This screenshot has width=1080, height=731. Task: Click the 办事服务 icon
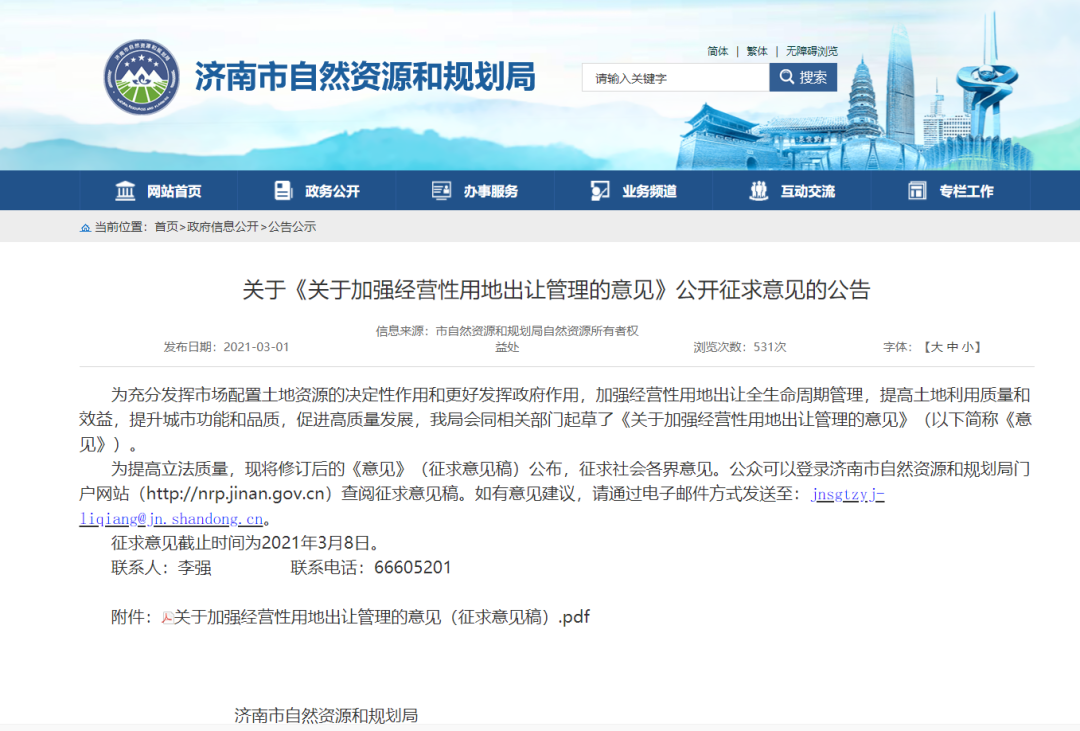(x=442, y=190)
